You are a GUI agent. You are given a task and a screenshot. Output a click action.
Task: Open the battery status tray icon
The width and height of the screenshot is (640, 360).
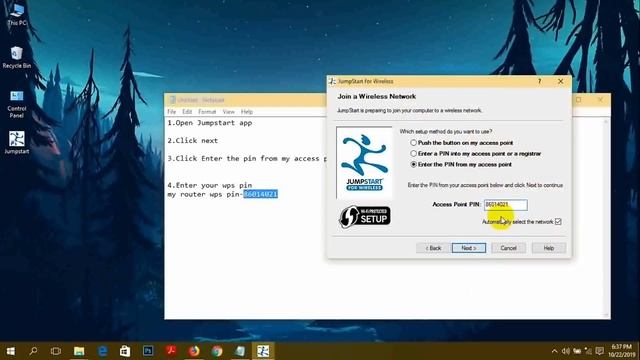(577, 351)
